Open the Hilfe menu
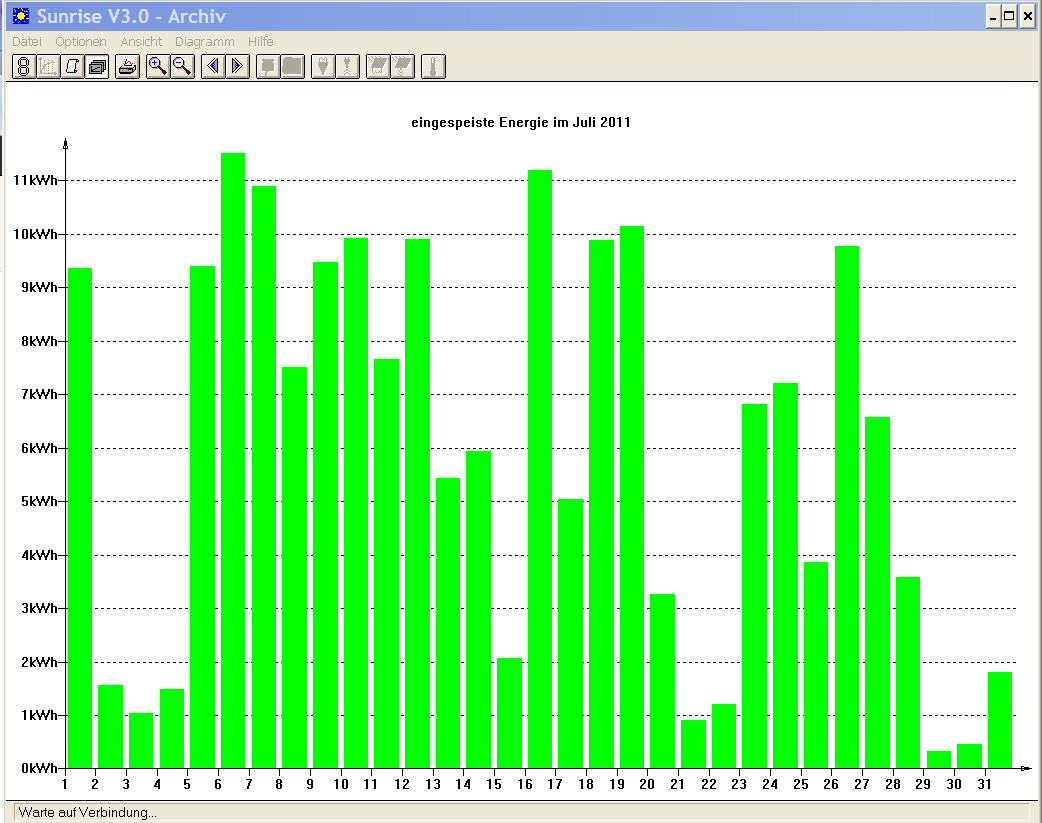 (260, 41)
